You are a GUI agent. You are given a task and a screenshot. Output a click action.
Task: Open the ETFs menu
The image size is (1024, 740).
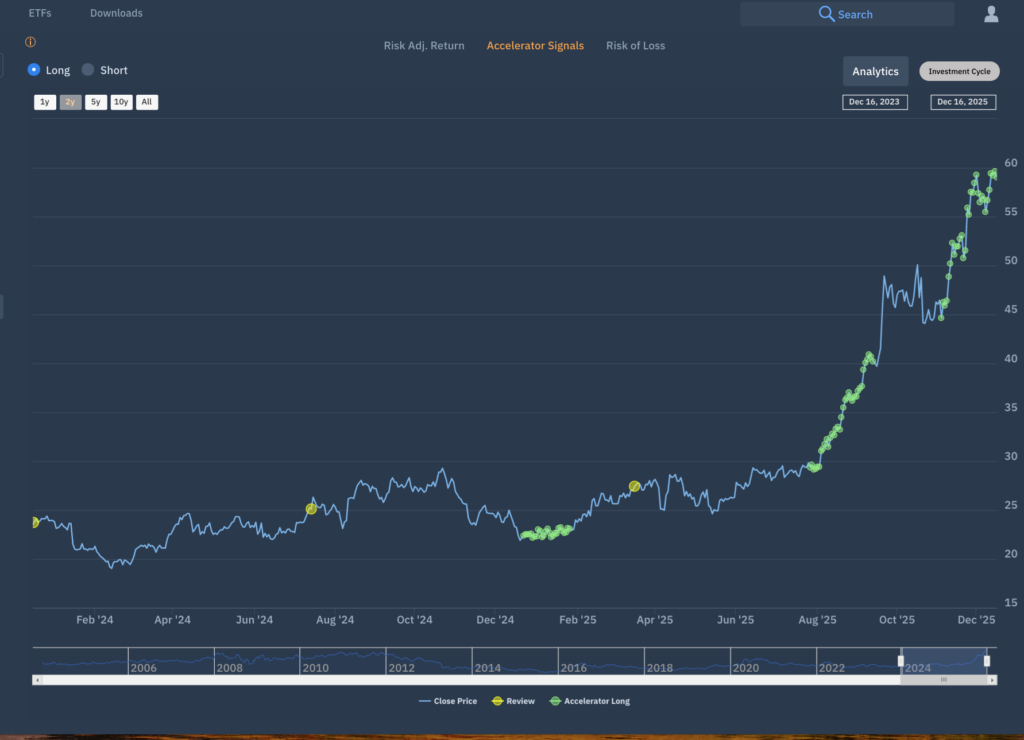(40, 14)
